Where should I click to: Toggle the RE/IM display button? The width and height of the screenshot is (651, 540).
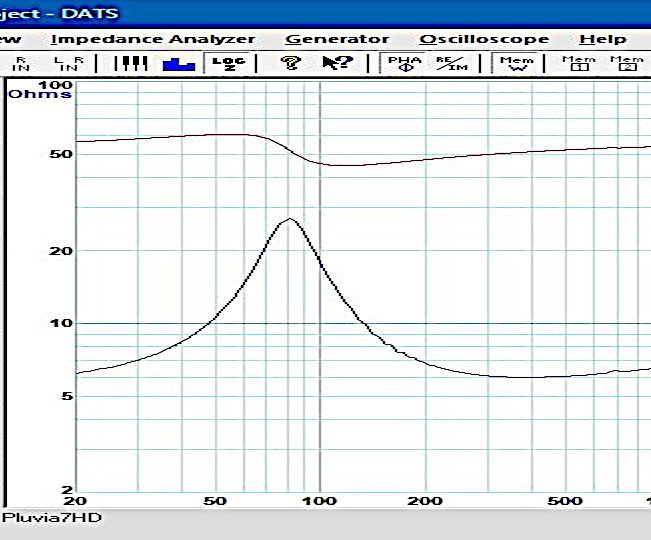click(x=452, y=64)
